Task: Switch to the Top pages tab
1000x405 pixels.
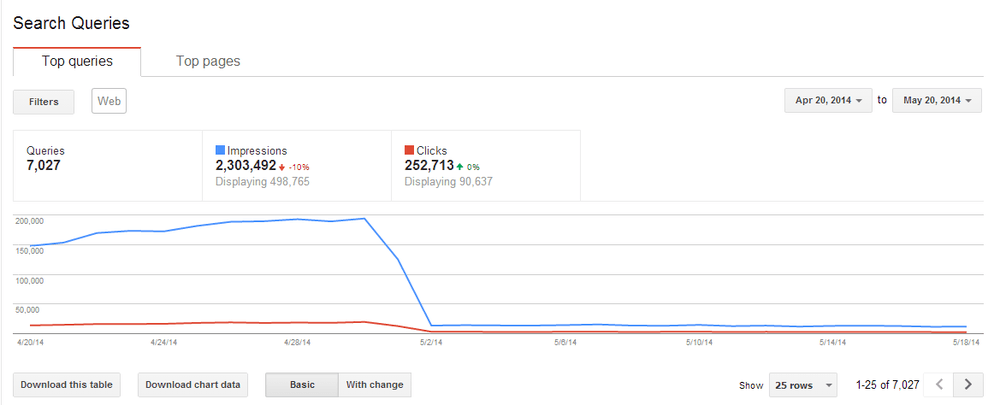Action: (x=208, y=61)
